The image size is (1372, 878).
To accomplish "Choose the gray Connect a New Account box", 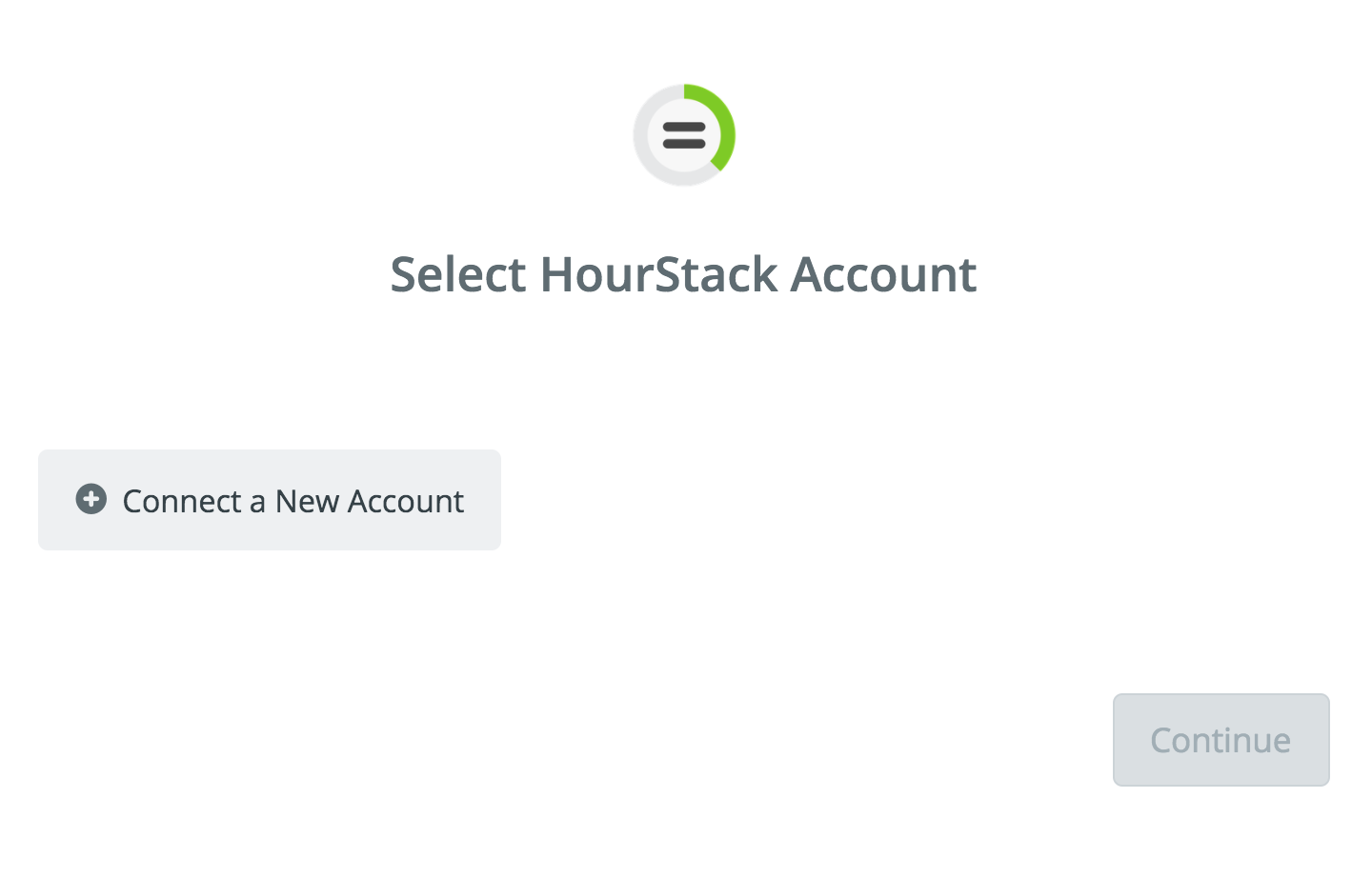I will coord(270,500).
